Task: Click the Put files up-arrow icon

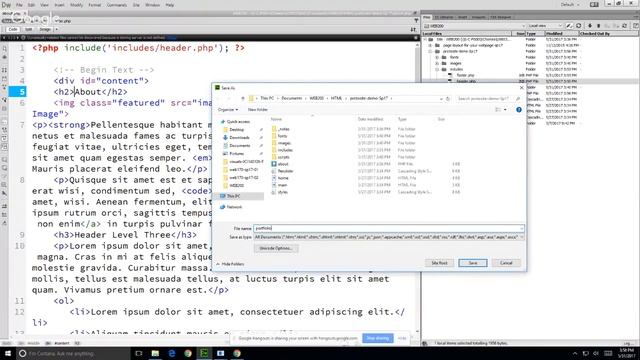Action: 598,26
